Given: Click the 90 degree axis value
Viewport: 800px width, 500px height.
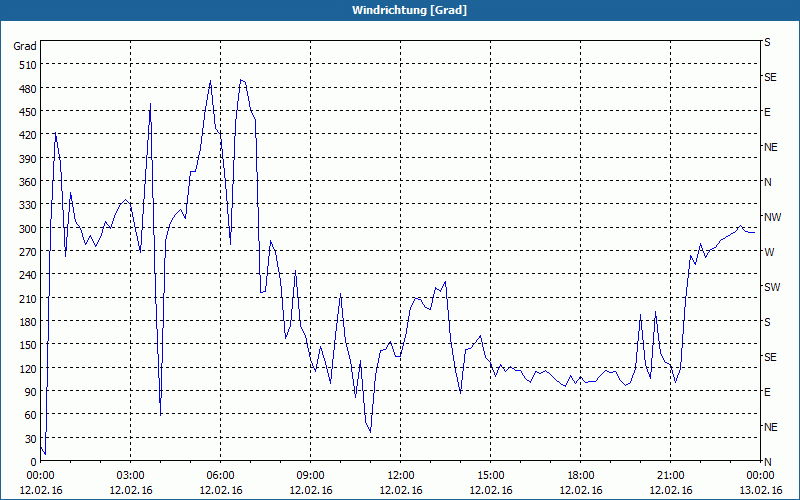Looking at the screenshot, I should 31,392.
